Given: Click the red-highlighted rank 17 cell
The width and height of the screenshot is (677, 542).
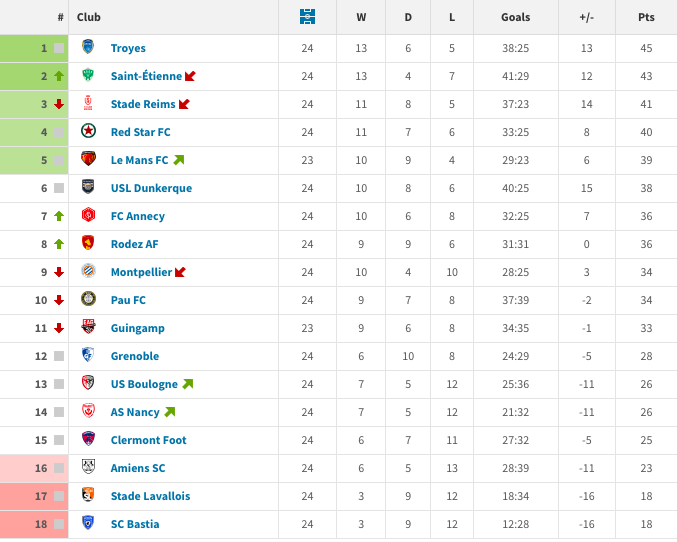Looking at the screenshot, I should (x=34, y=496).
